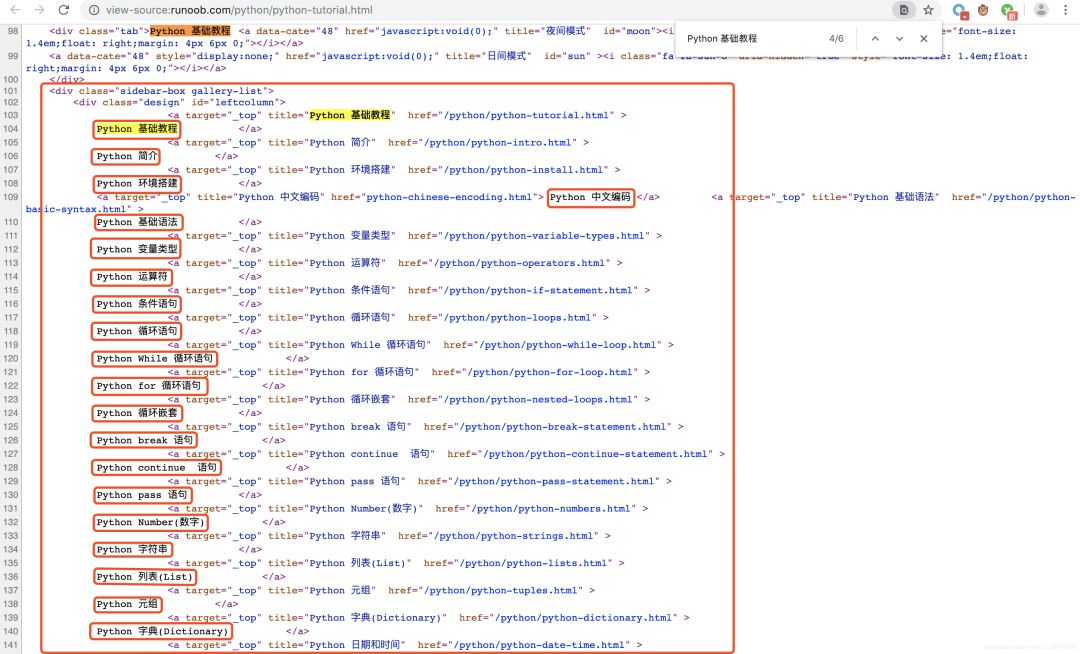Click the "sidebar-box gallery-list" class value on line 101
Viewport: 1080px width, 654px height.
[191, 91]
